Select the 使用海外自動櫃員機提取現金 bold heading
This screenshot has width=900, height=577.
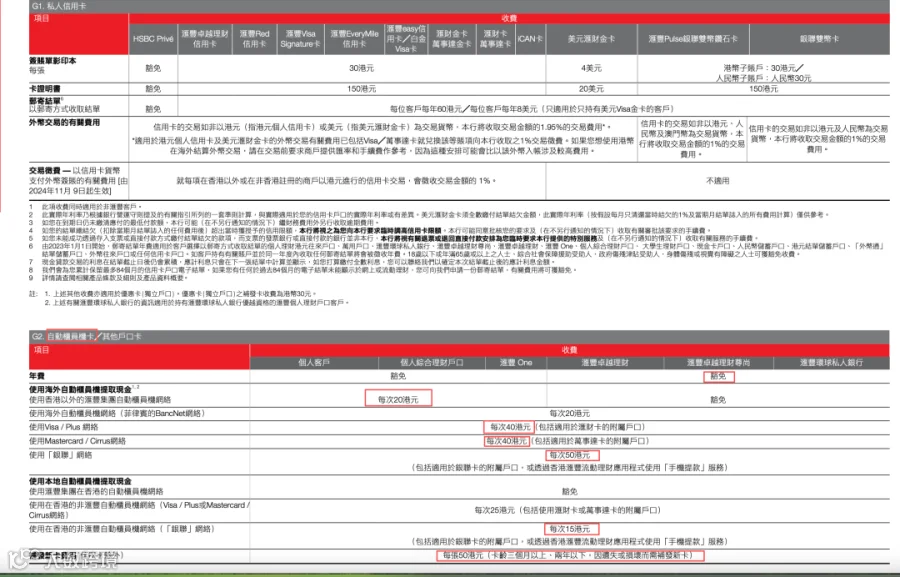click(80, 389)
